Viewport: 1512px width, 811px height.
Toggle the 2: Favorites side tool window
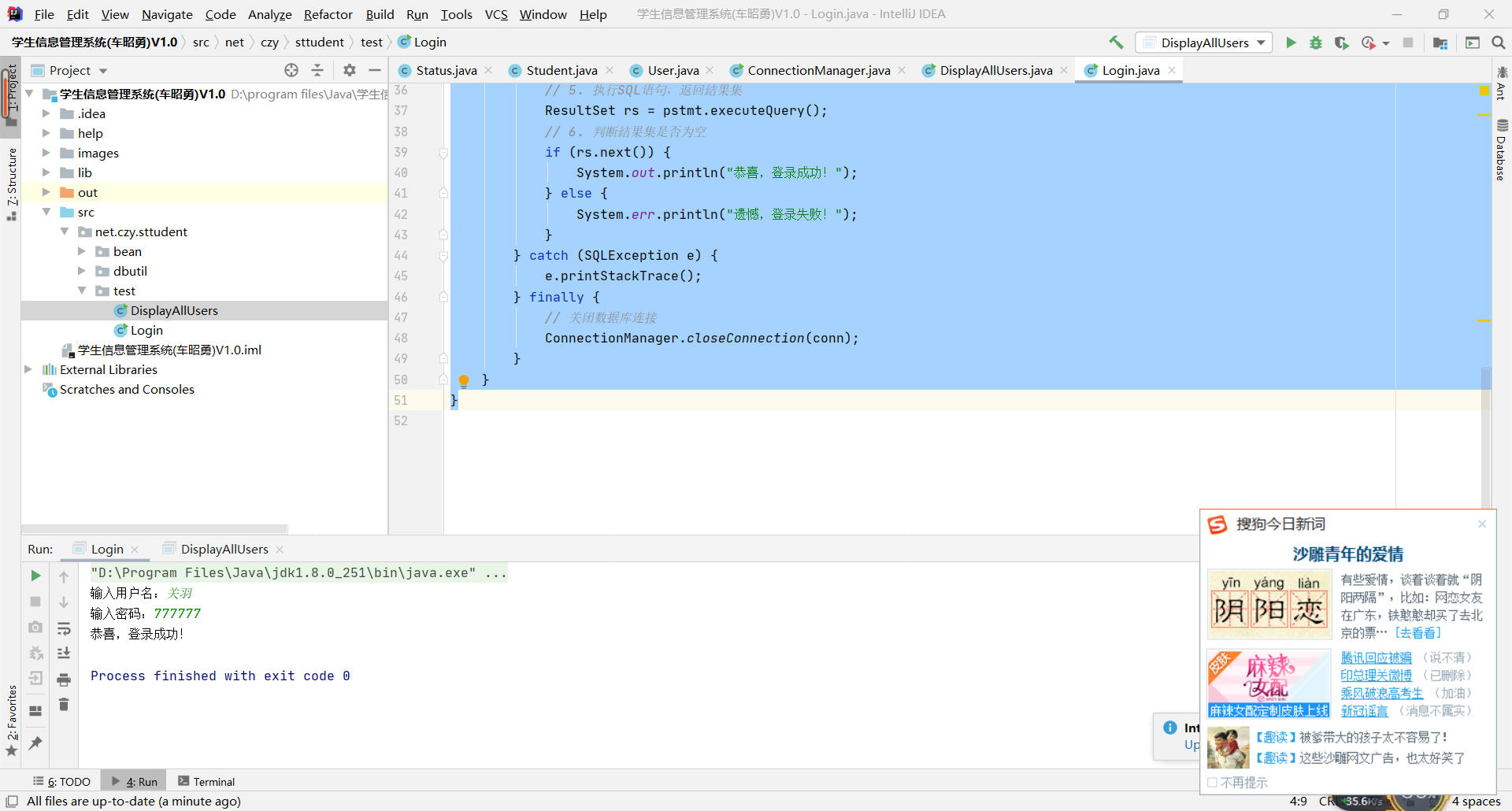pyautogui.click(x=11, y=720)
